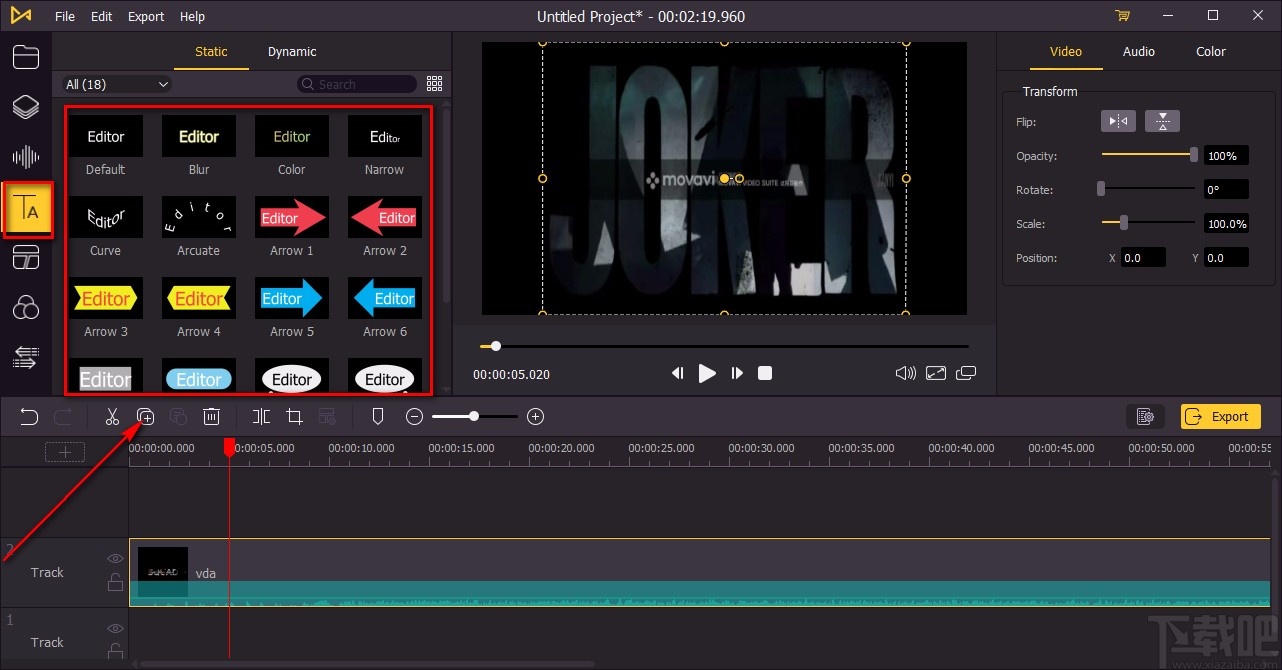Image resolution: width=1282 pixels, height=670 pixels.
Task: Toggle the lock on Track 2
Action: click(115, 583)
